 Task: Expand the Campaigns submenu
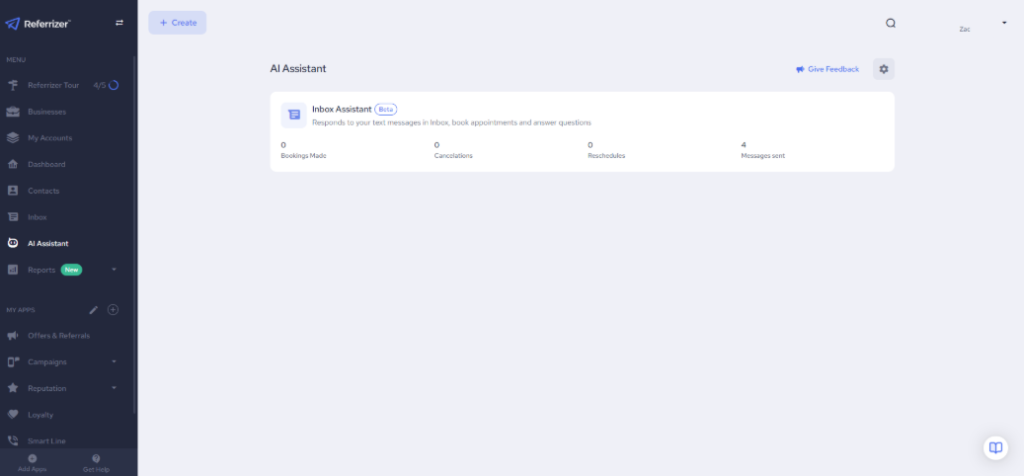pos(114,361)
